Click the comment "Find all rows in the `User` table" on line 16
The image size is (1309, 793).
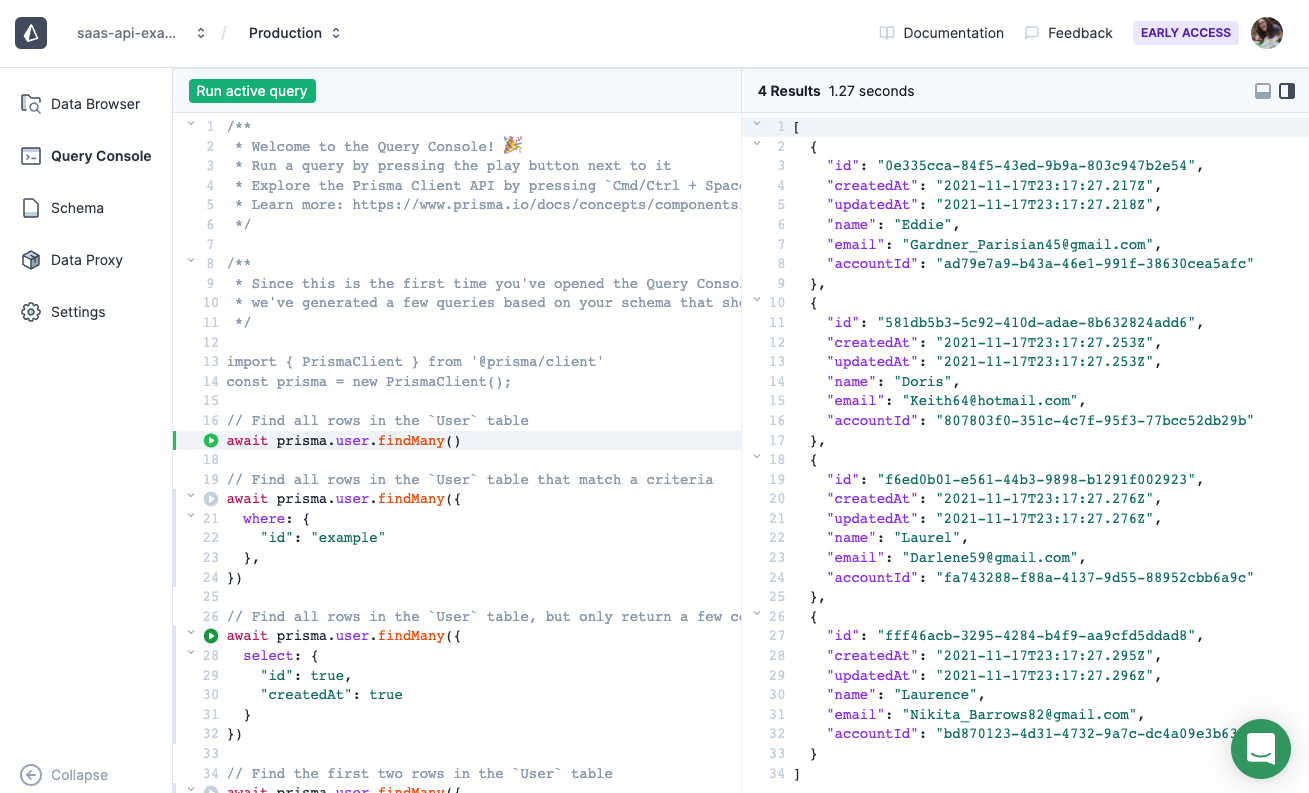(378, 421)
